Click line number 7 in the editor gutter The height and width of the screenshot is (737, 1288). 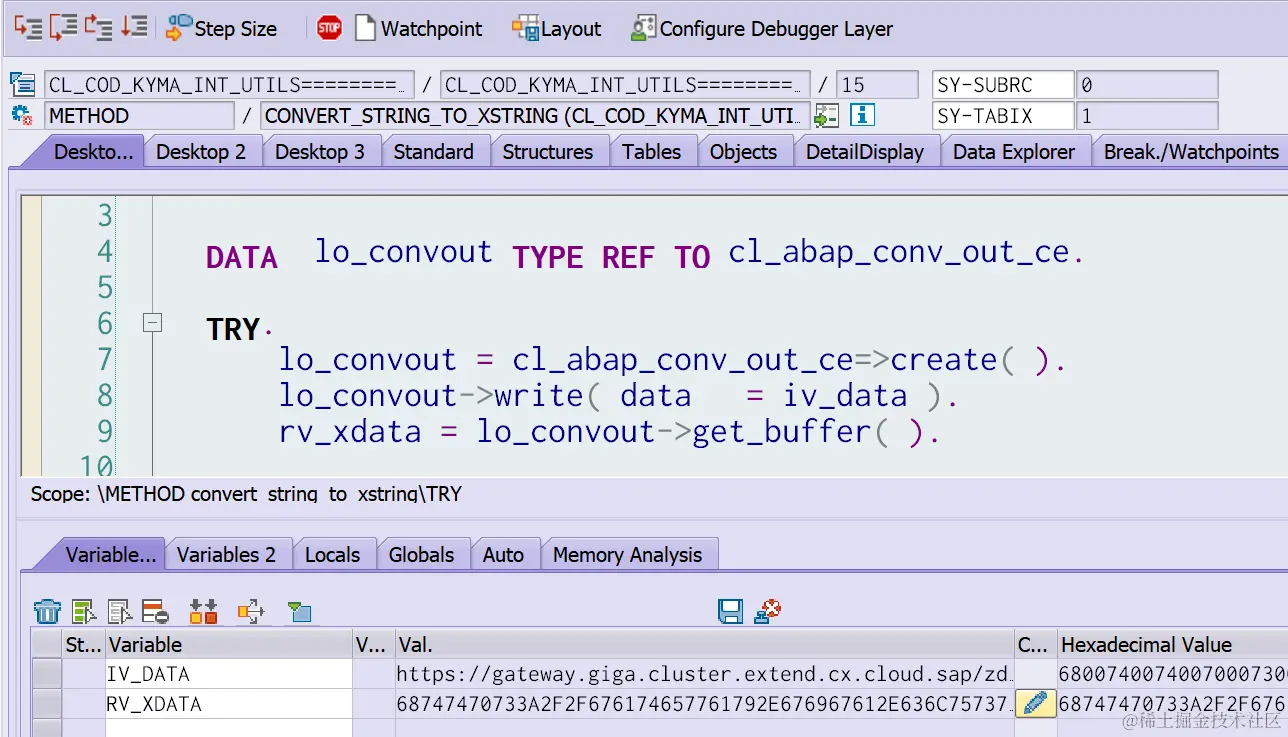click(104, 359)
